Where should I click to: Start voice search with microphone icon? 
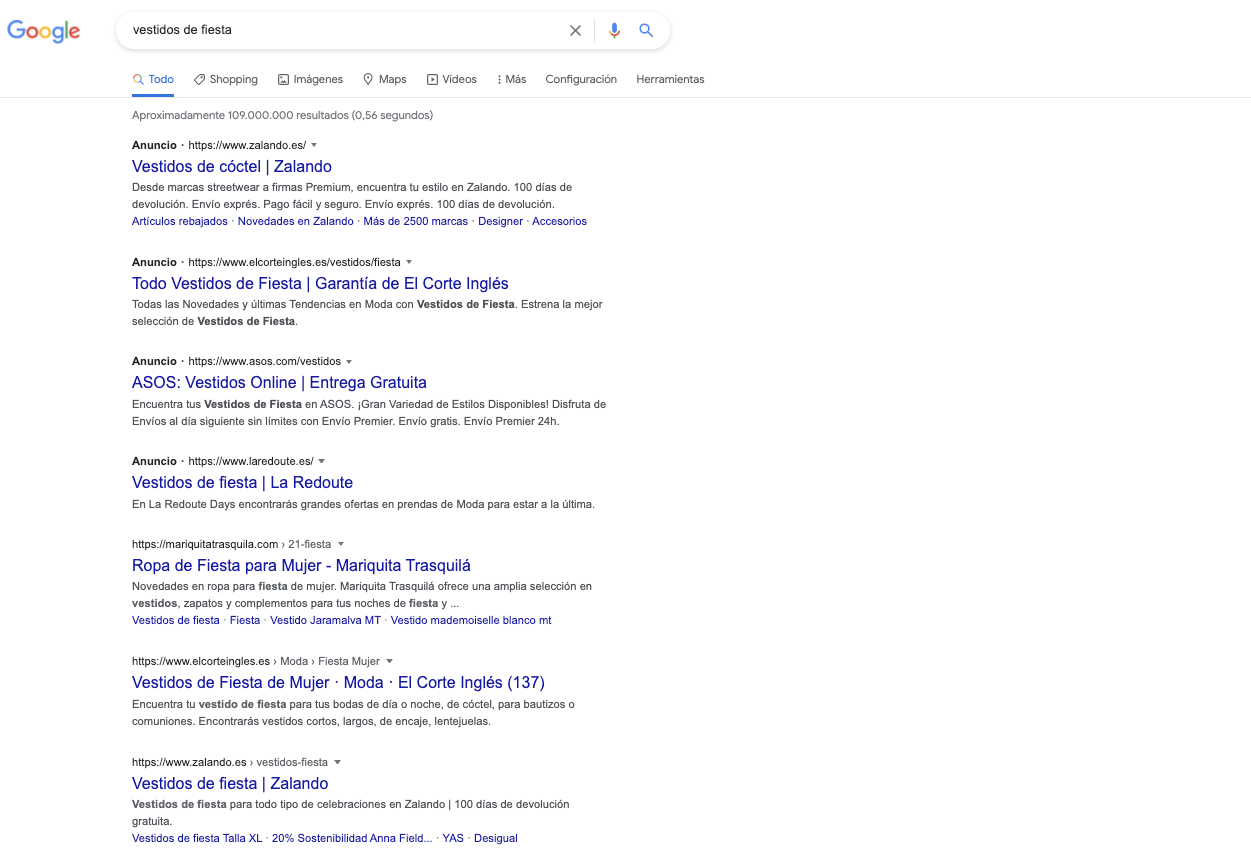click(x=614, y=30)
